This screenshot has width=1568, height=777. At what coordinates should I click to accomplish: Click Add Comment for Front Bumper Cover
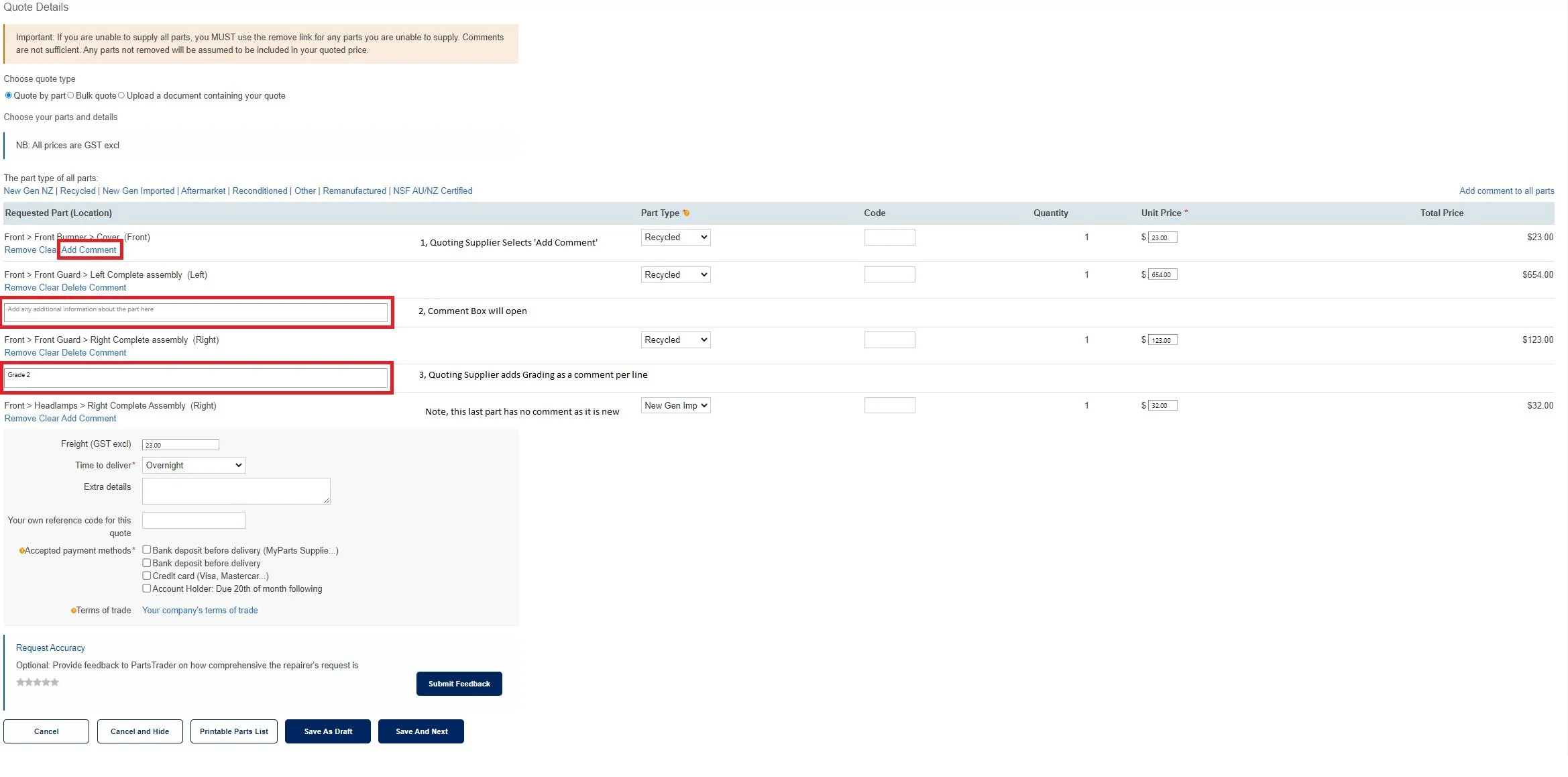pyautogui.click(x=89, y=250)
